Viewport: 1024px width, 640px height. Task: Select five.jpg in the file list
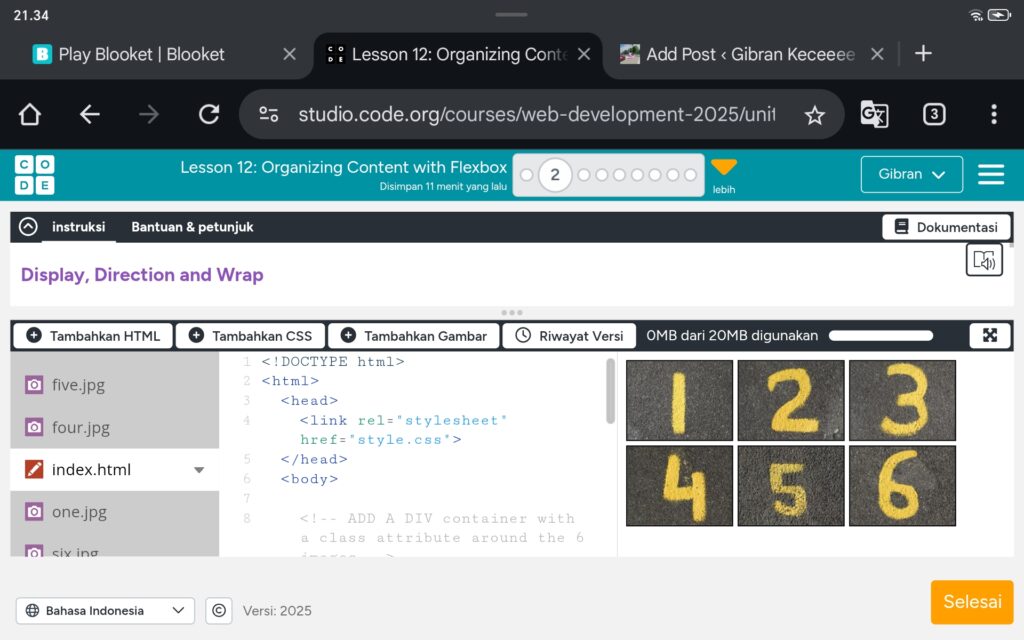[78, 385]
